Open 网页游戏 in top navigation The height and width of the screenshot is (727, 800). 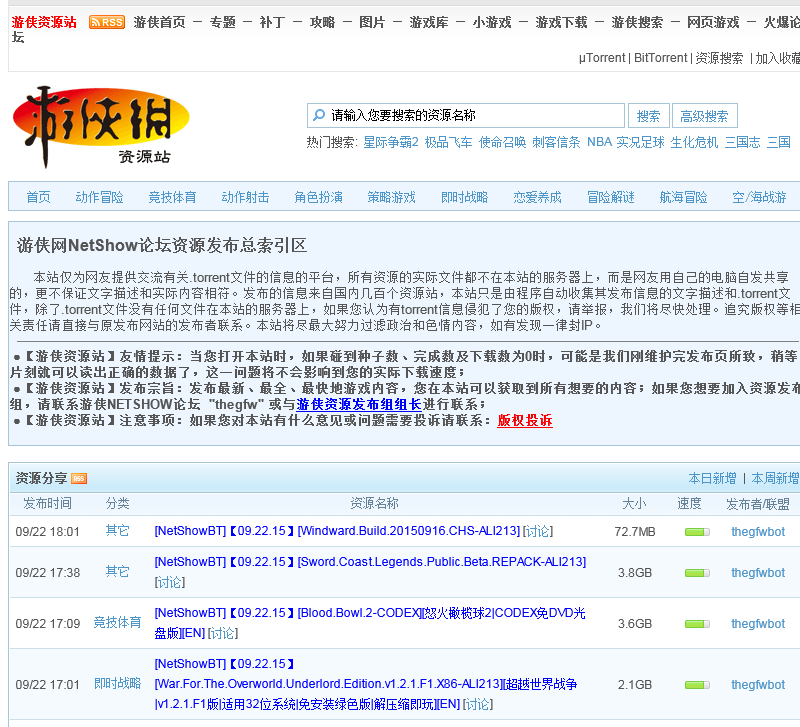click(713, 22)
